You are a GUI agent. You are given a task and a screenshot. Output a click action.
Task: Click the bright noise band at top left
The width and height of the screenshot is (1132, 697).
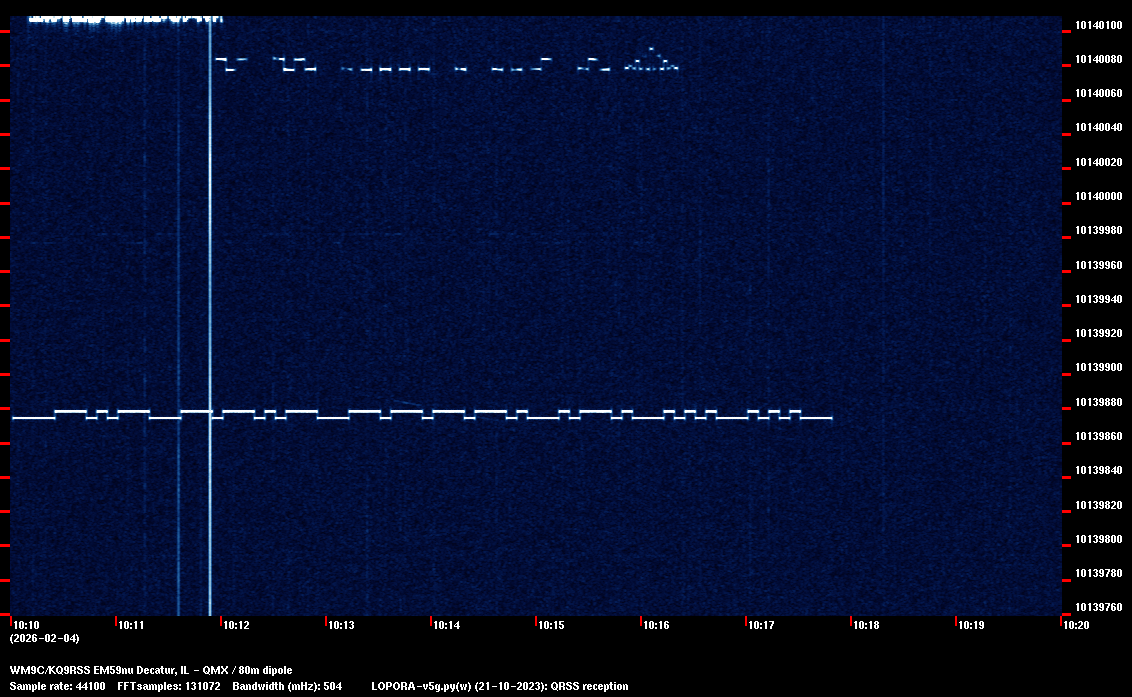click(x=120, y=18)
